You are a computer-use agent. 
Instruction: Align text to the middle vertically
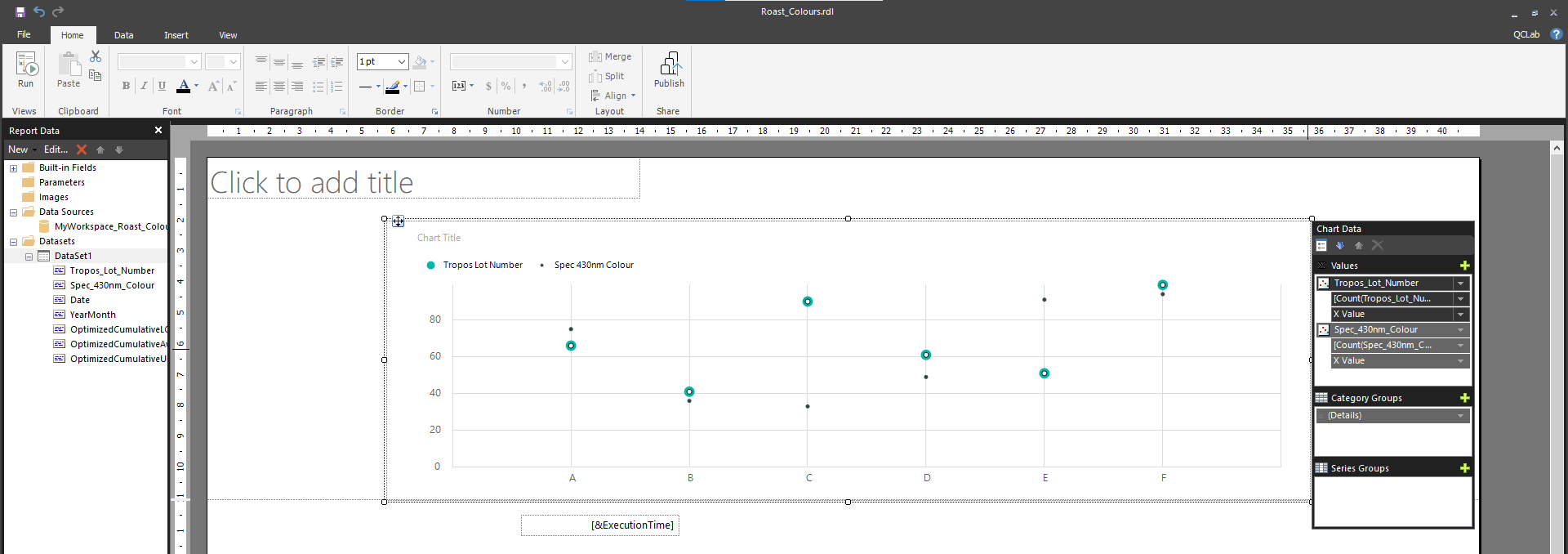click(x=279, y=62)
